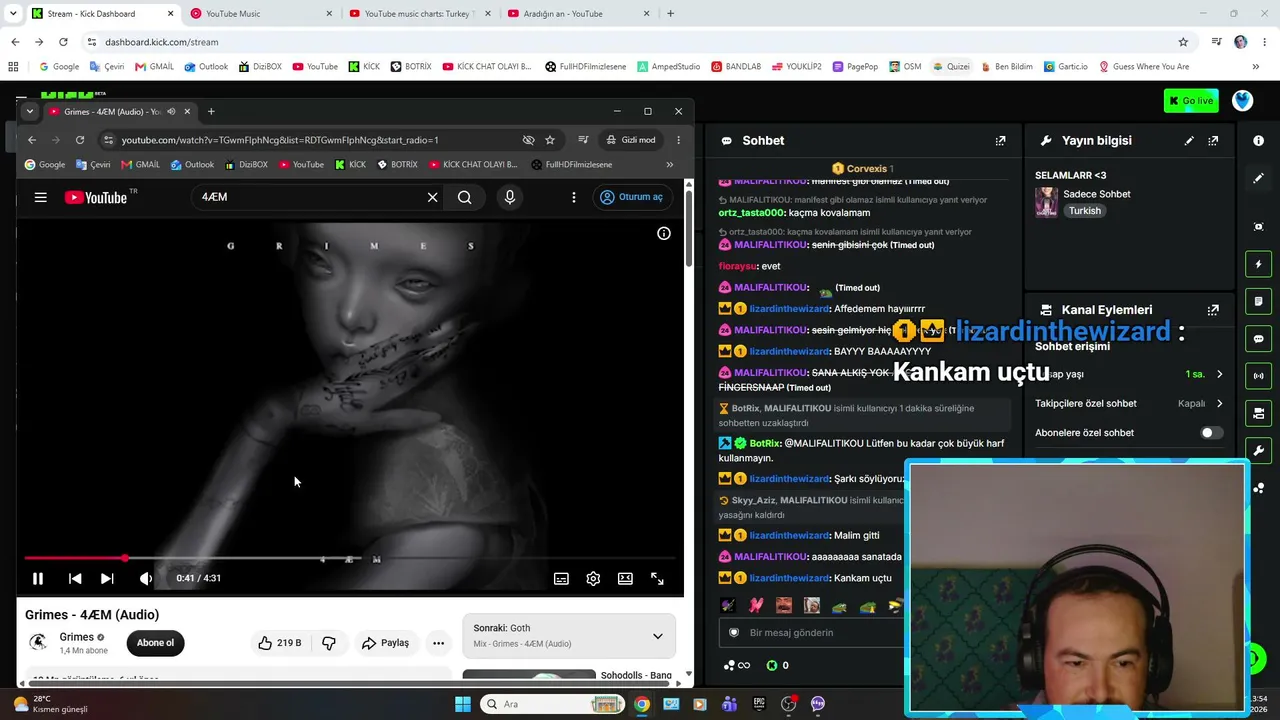Open YouTube three-dot settings menu
Image resolution: width=1280 pixels, height=720 pixels.
pos(573,197)
